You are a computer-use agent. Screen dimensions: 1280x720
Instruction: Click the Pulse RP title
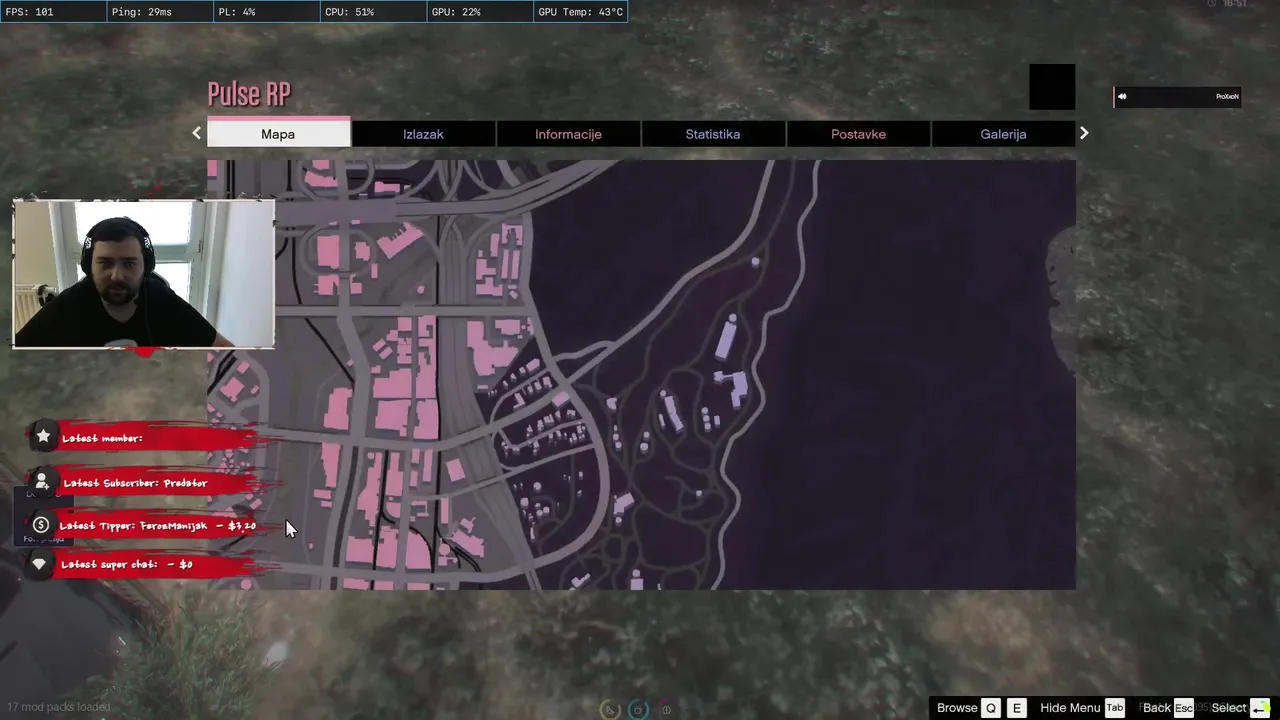[x=249, y=94]
